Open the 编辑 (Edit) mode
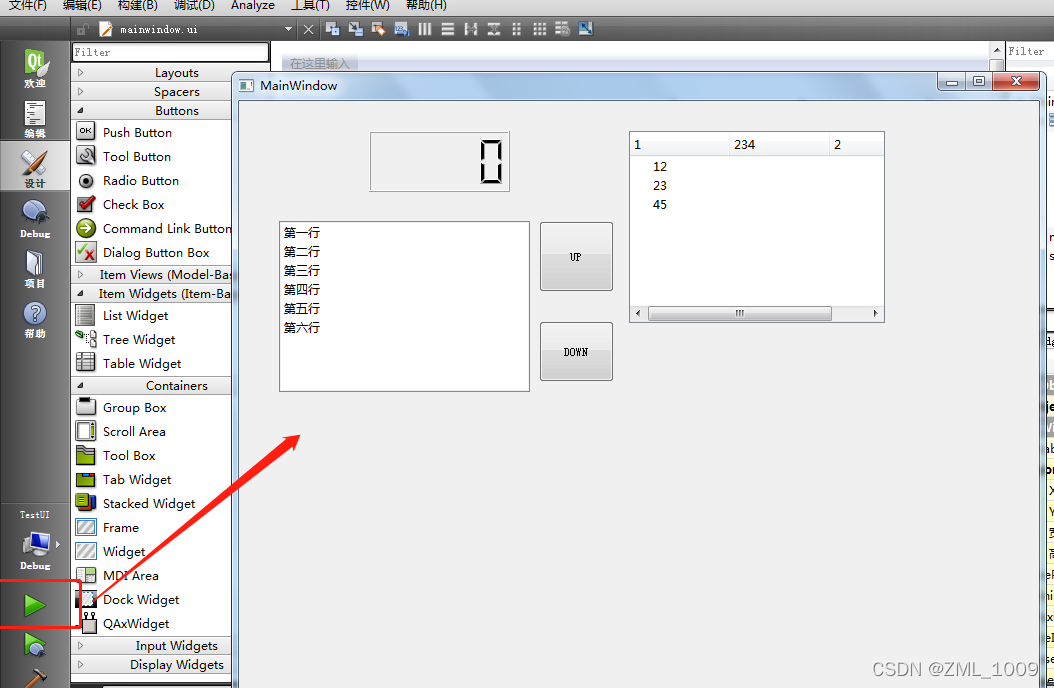Screen dimensions: 1054x688 pos(35,120)
